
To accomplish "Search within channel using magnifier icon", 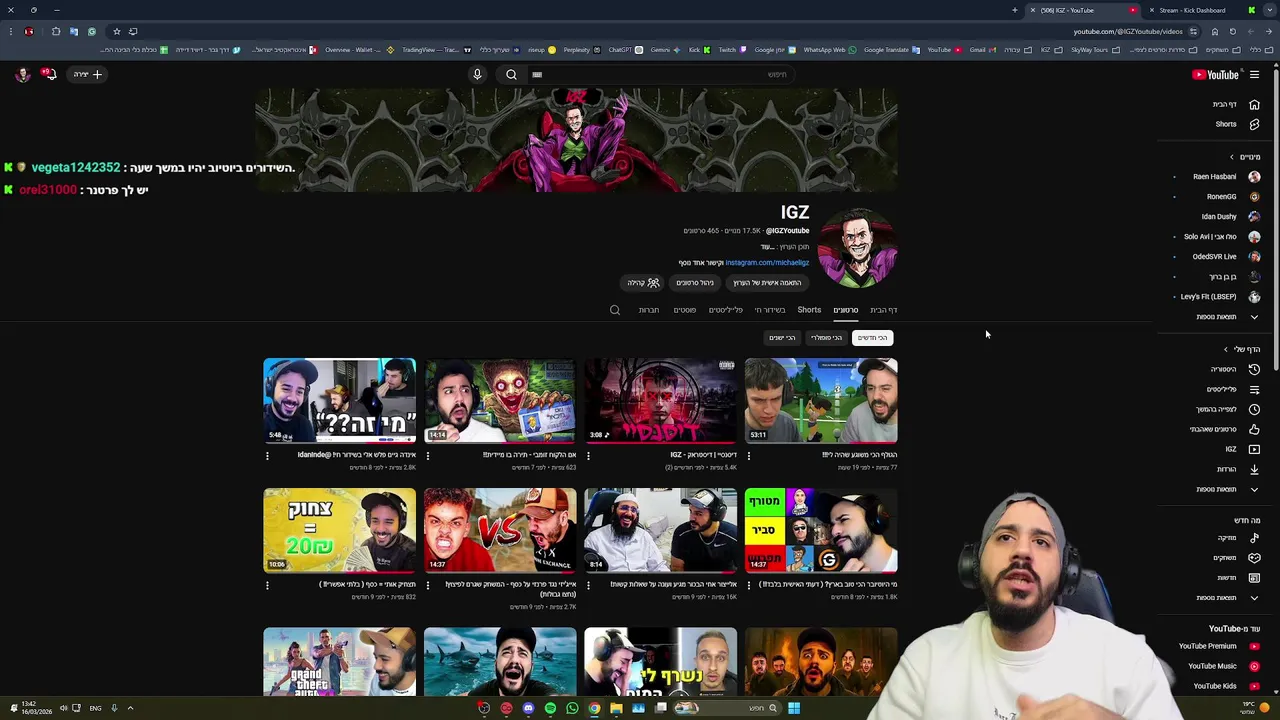I will coord(615,310).
